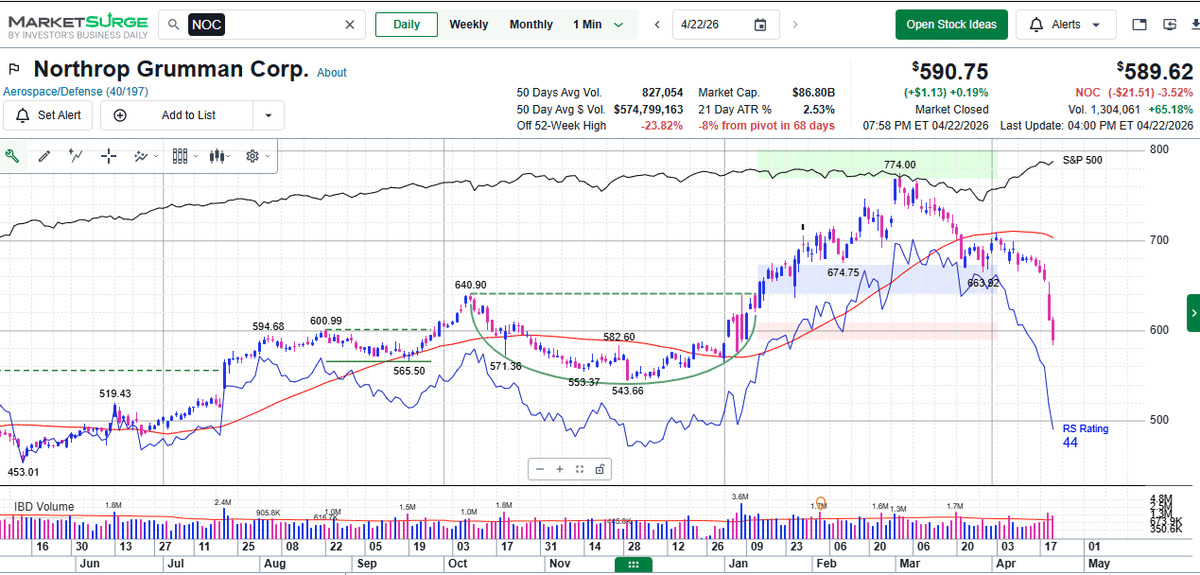The height and width of the screenshot is (575, 1200).
Task: Expand the Add to List arrow
Action: pyautogui.click(x=267, y=115)
